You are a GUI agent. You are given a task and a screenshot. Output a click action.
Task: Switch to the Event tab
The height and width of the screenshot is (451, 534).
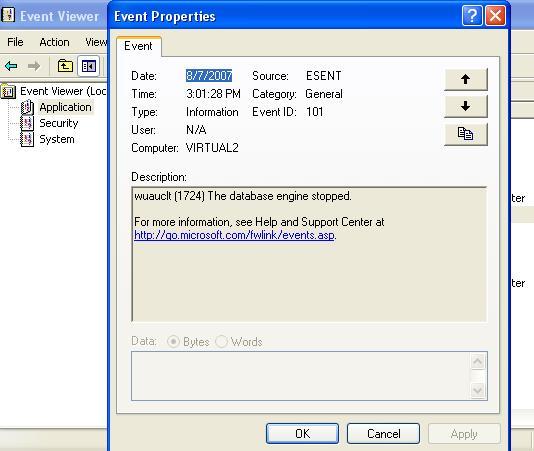[x=138, y=46]
